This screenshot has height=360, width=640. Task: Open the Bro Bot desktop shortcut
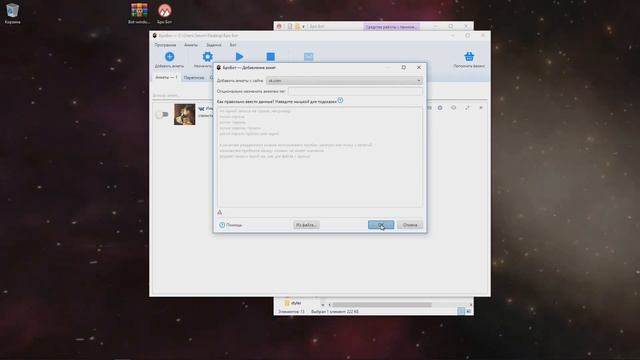pyautogui.click(x=164, y=13)
